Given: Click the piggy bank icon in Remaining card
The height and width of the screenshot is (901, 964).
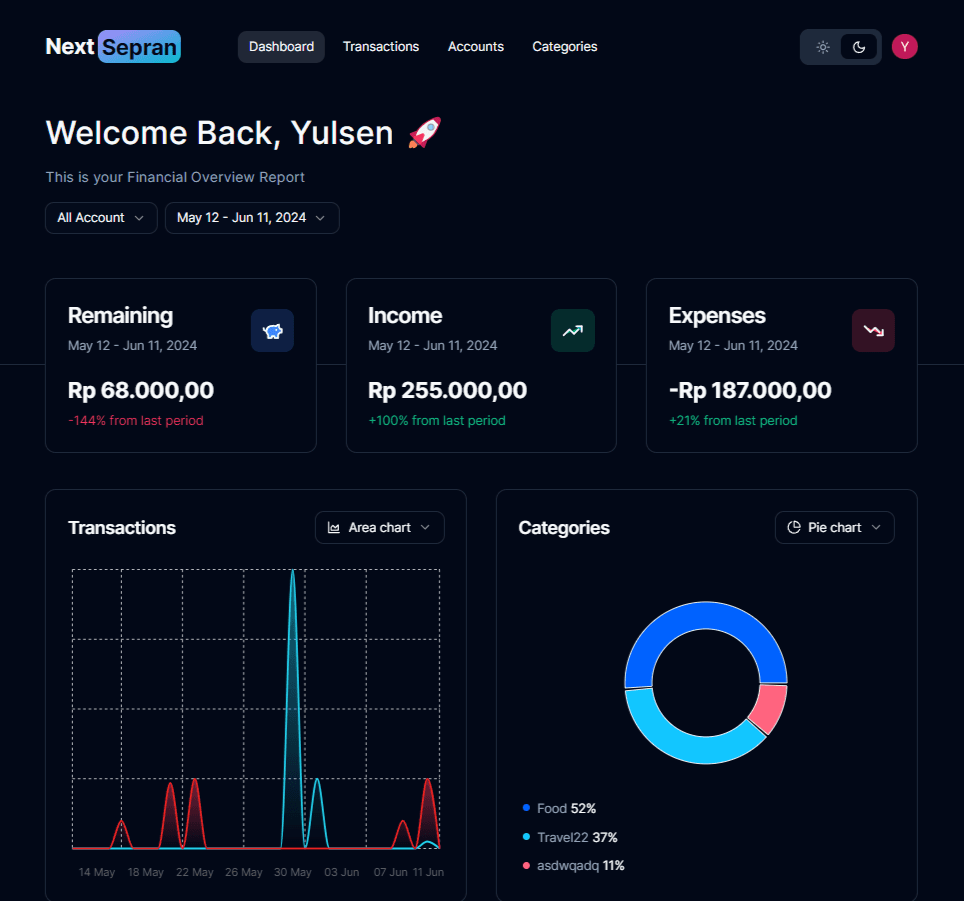Looking at the screenshot, I should tap(272, 331).
